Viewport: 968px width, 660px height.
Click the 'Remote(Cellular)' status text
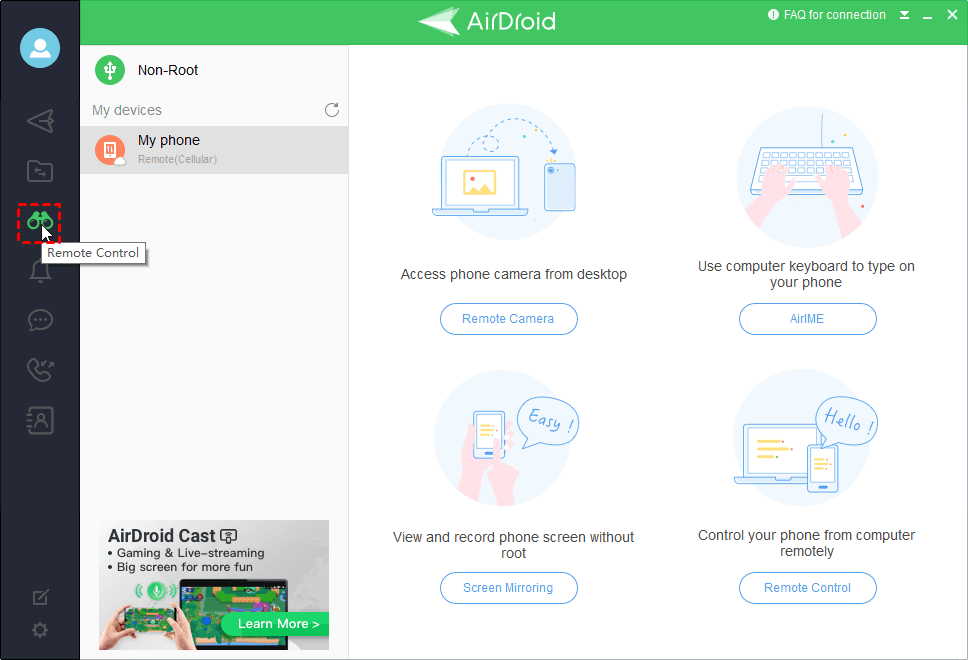point(177,159)
